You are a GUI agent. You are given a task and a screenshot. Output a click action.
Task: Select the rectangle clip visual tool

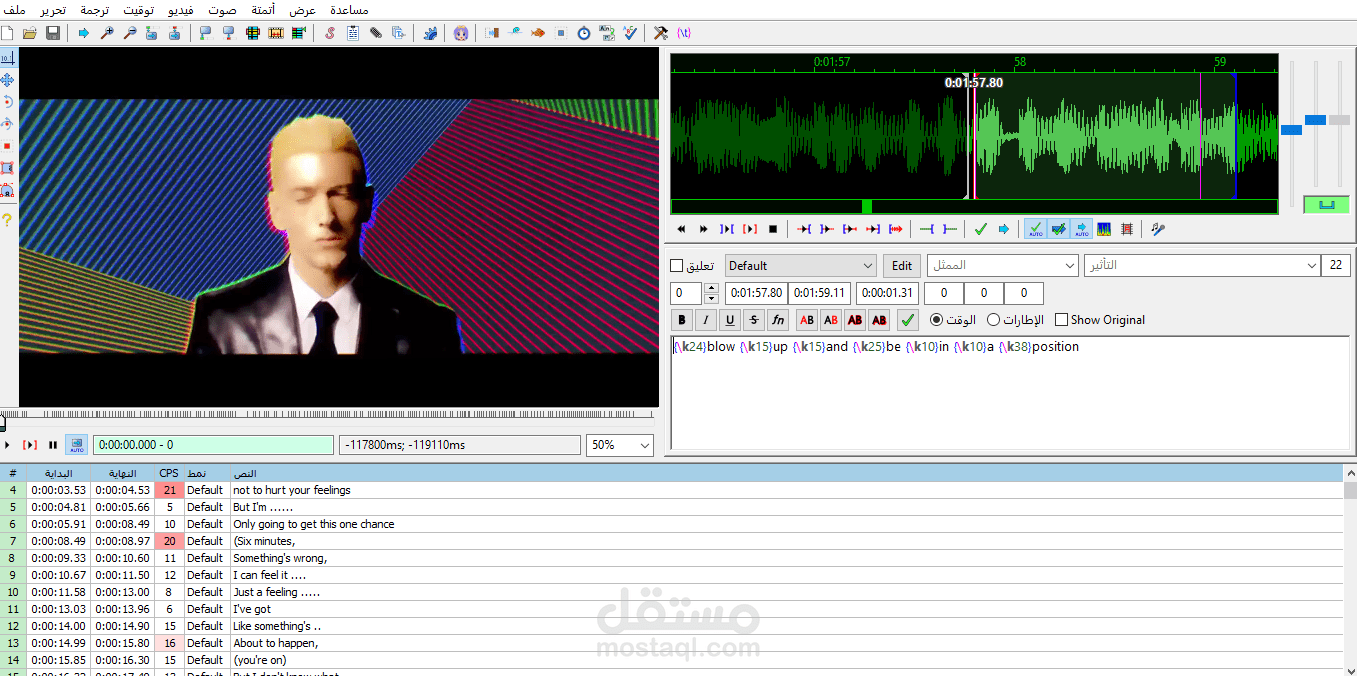click(7, 168)
